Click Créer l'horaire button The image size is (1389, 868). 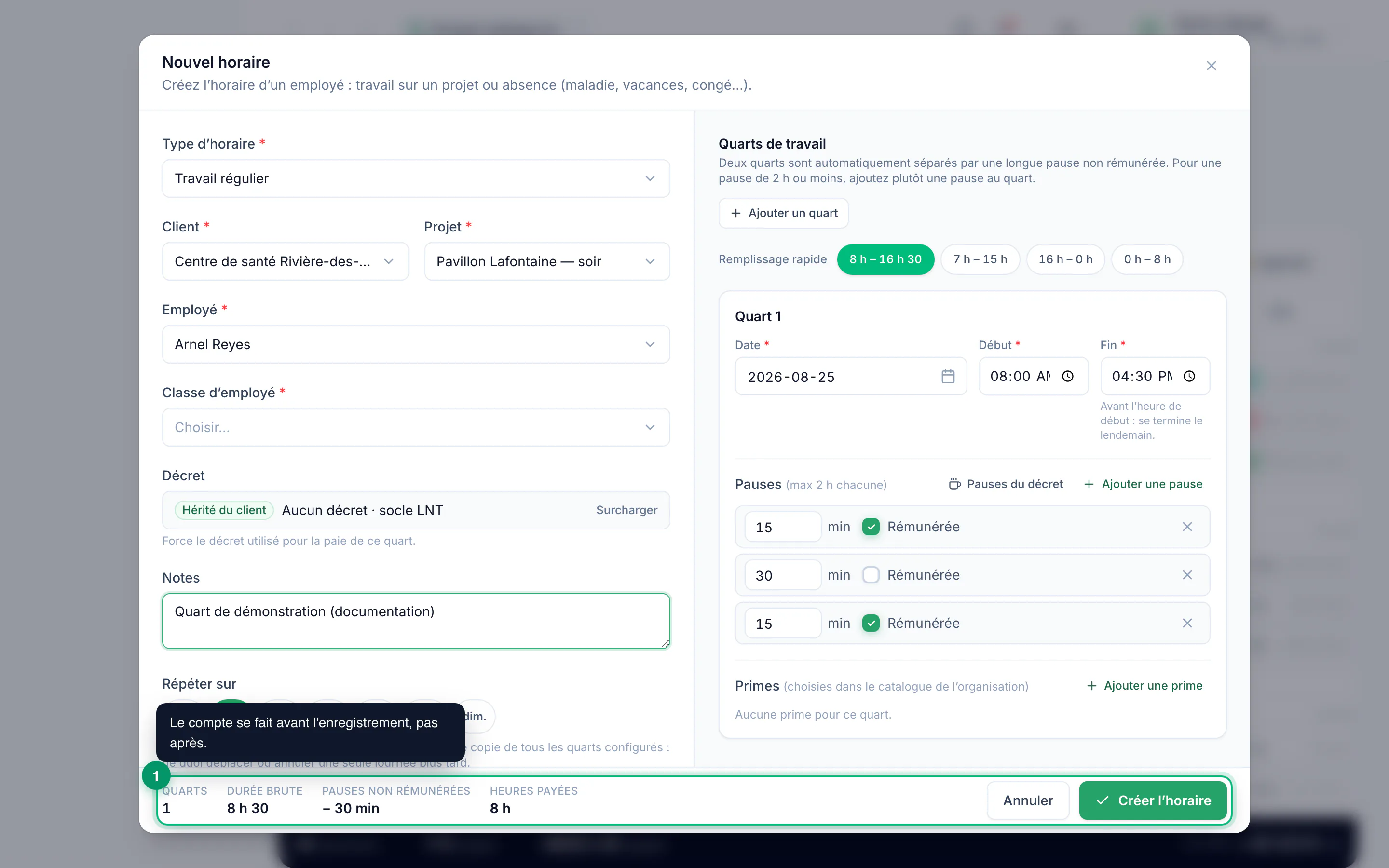click(x=1153, y=800)
